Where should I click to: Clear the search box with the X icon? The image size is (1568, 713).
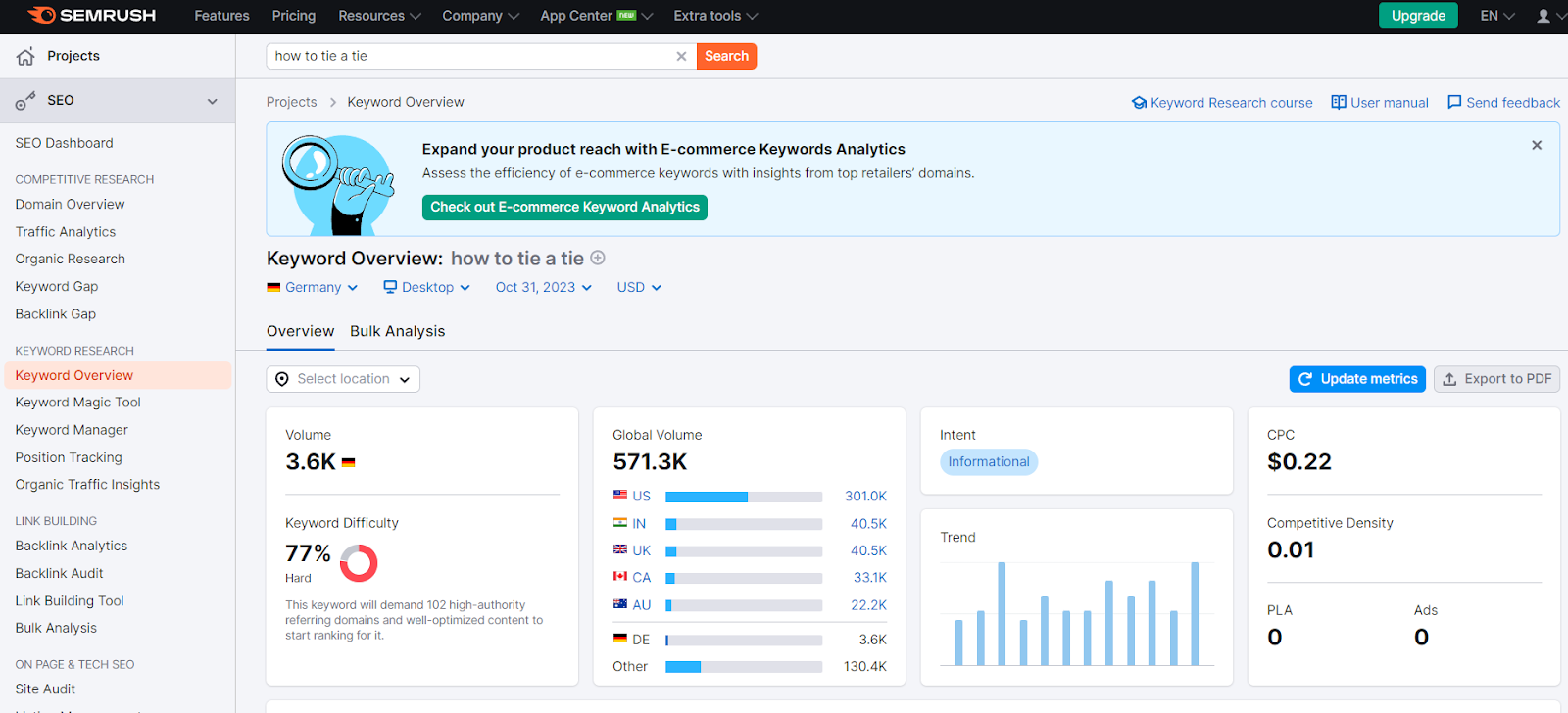681,56
